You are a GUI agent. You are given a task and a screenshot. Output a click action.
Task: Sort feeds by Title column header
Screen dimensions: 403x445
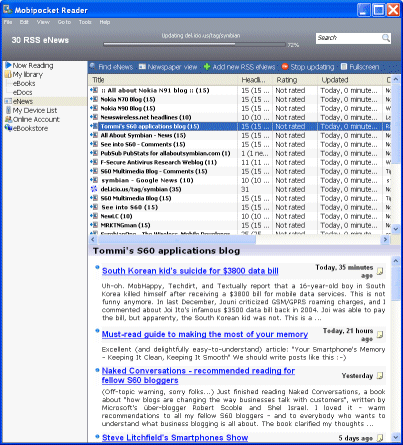164,80
